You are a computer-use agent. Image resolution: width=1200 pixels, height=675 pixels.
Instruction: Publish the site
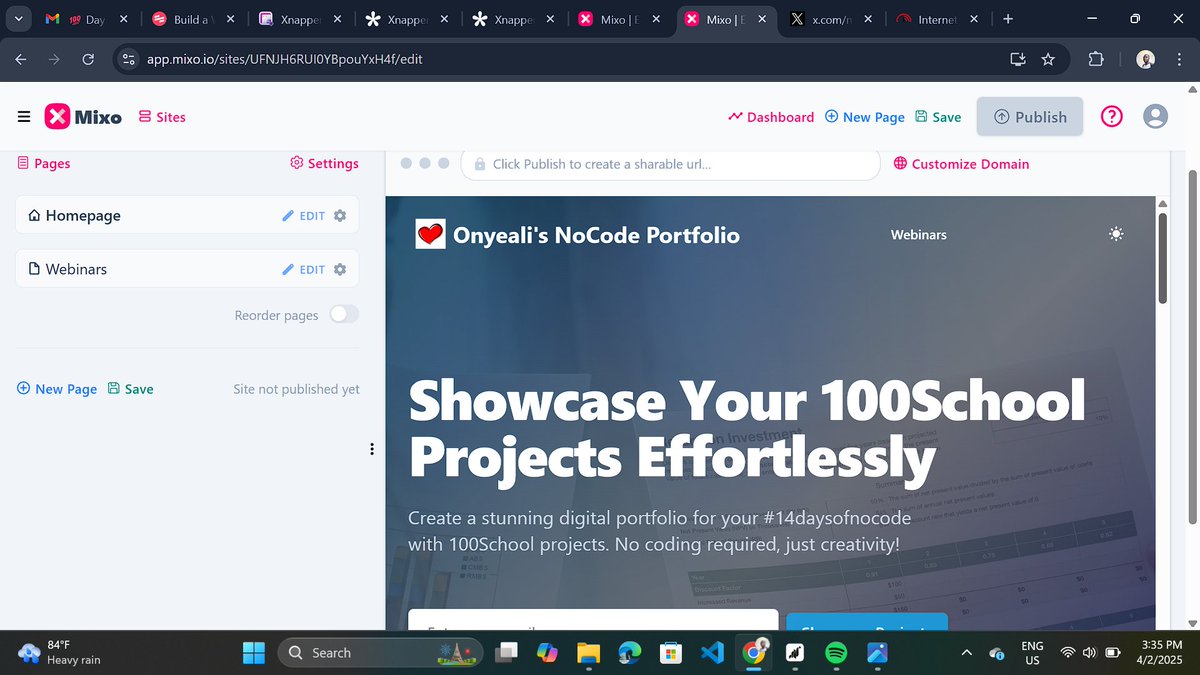click(1030, 117)
